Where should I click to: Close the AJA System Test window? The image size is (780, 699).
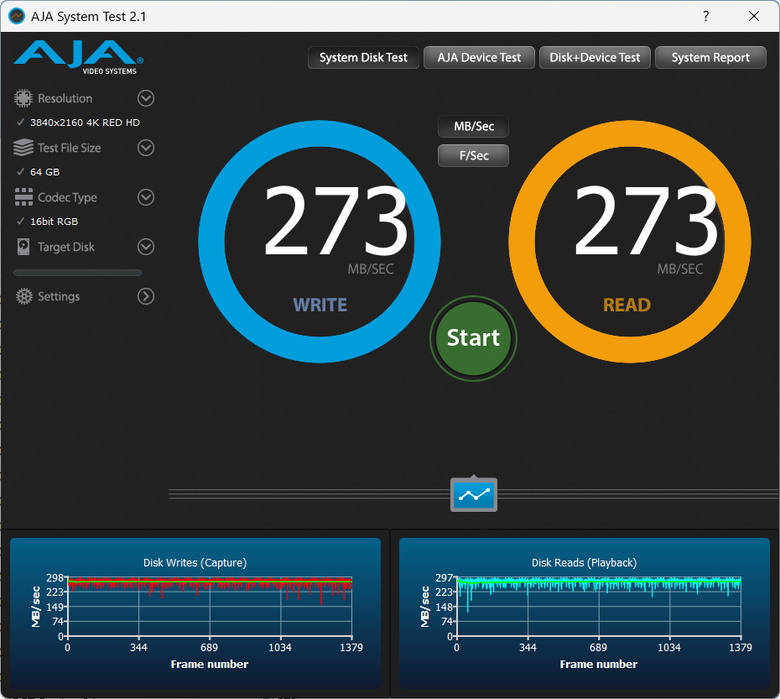pos(754,16)
